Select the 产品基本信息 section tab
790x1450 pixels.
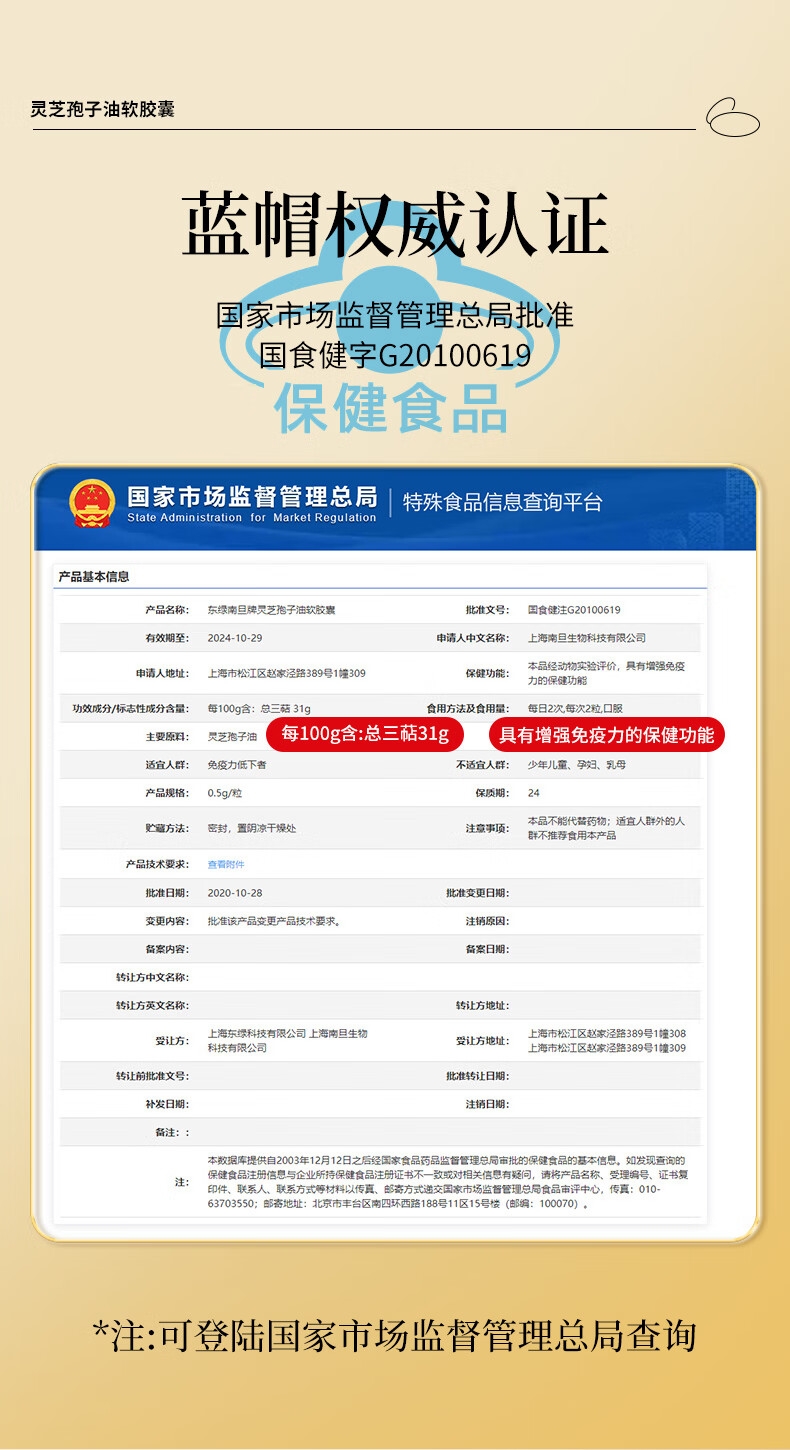point(94,576)
